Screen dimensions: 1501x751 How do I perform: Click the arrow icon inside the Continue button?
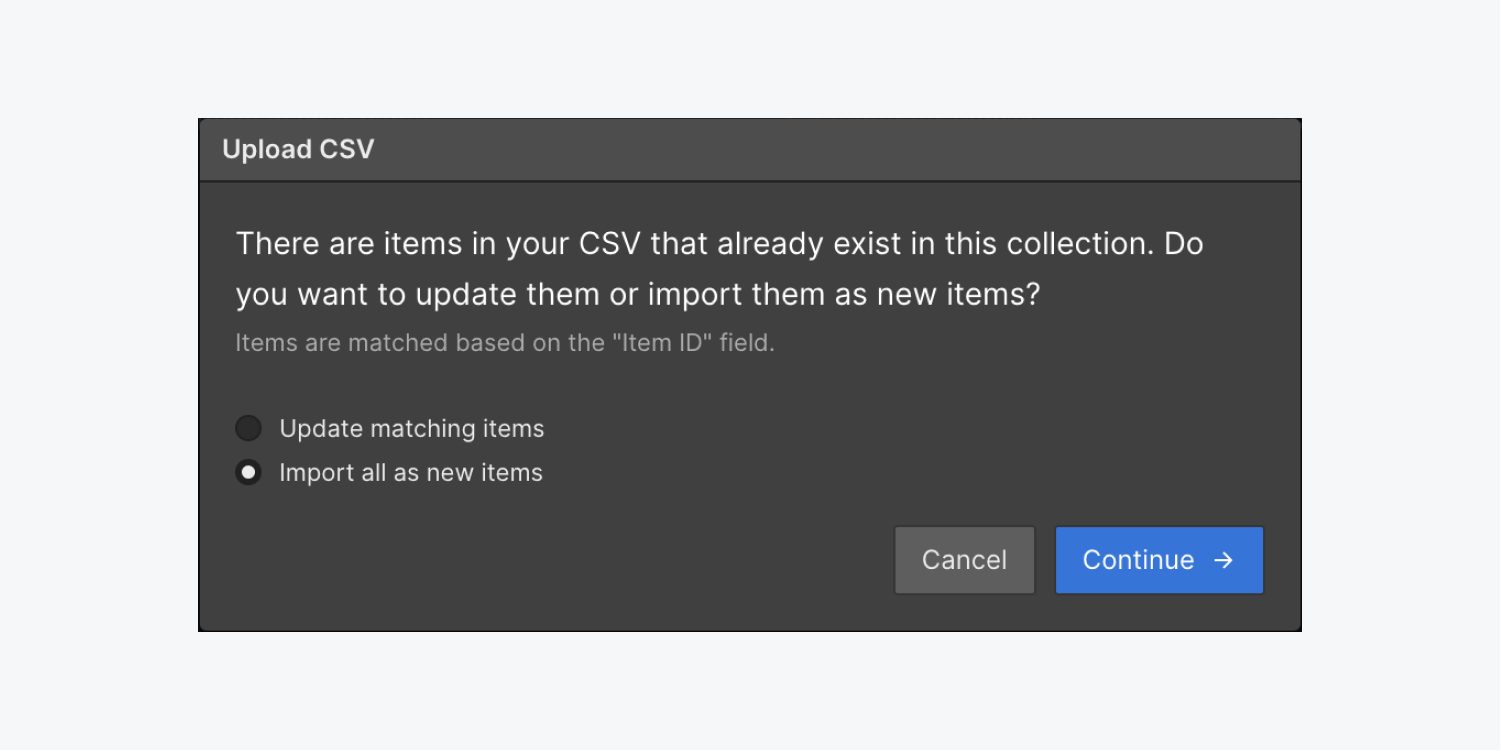tap(1224, 560)
